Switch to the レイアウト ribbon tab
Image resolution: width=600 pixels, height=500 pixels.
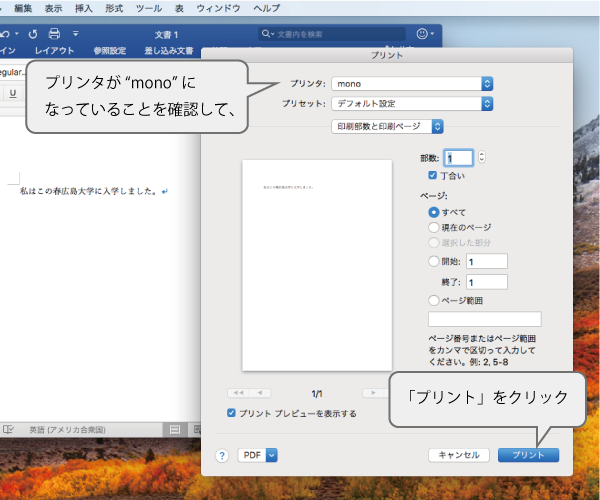pyautogui.click(x=54, y=50)
